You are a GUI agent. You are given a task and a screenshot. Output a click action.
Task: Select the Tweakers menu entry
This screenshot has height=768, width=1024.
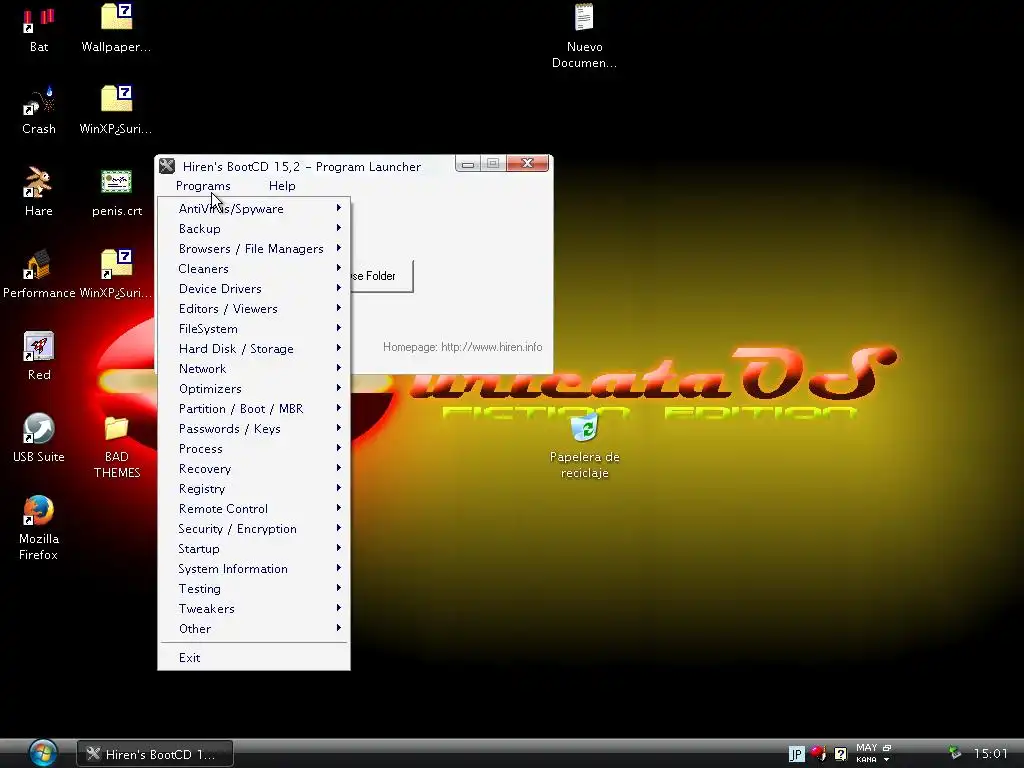pyautogui.click(x=254, y=609)
